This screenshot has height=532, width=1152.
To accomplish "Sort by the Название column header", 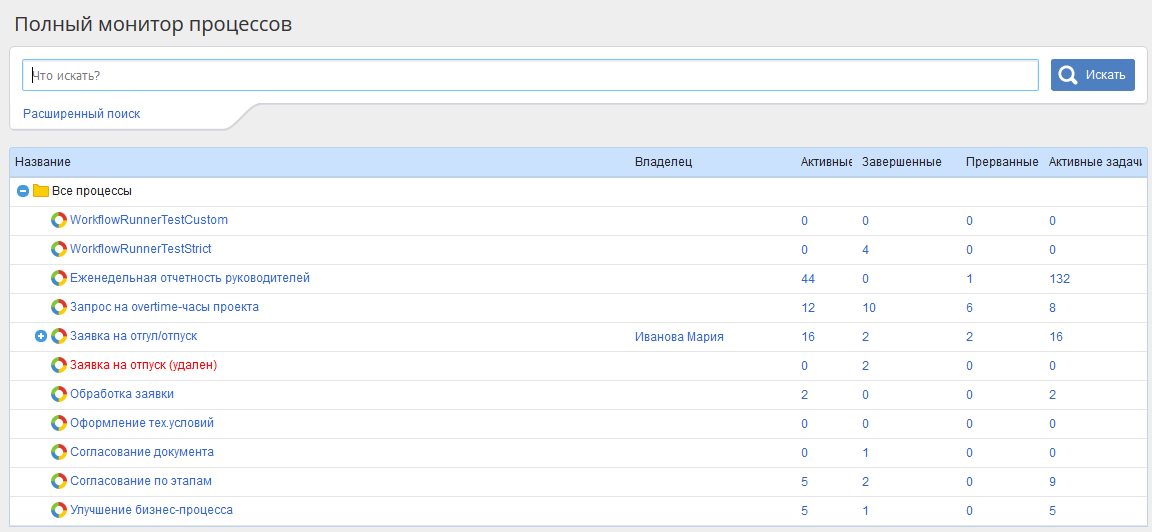I will [x=43, y=162].
